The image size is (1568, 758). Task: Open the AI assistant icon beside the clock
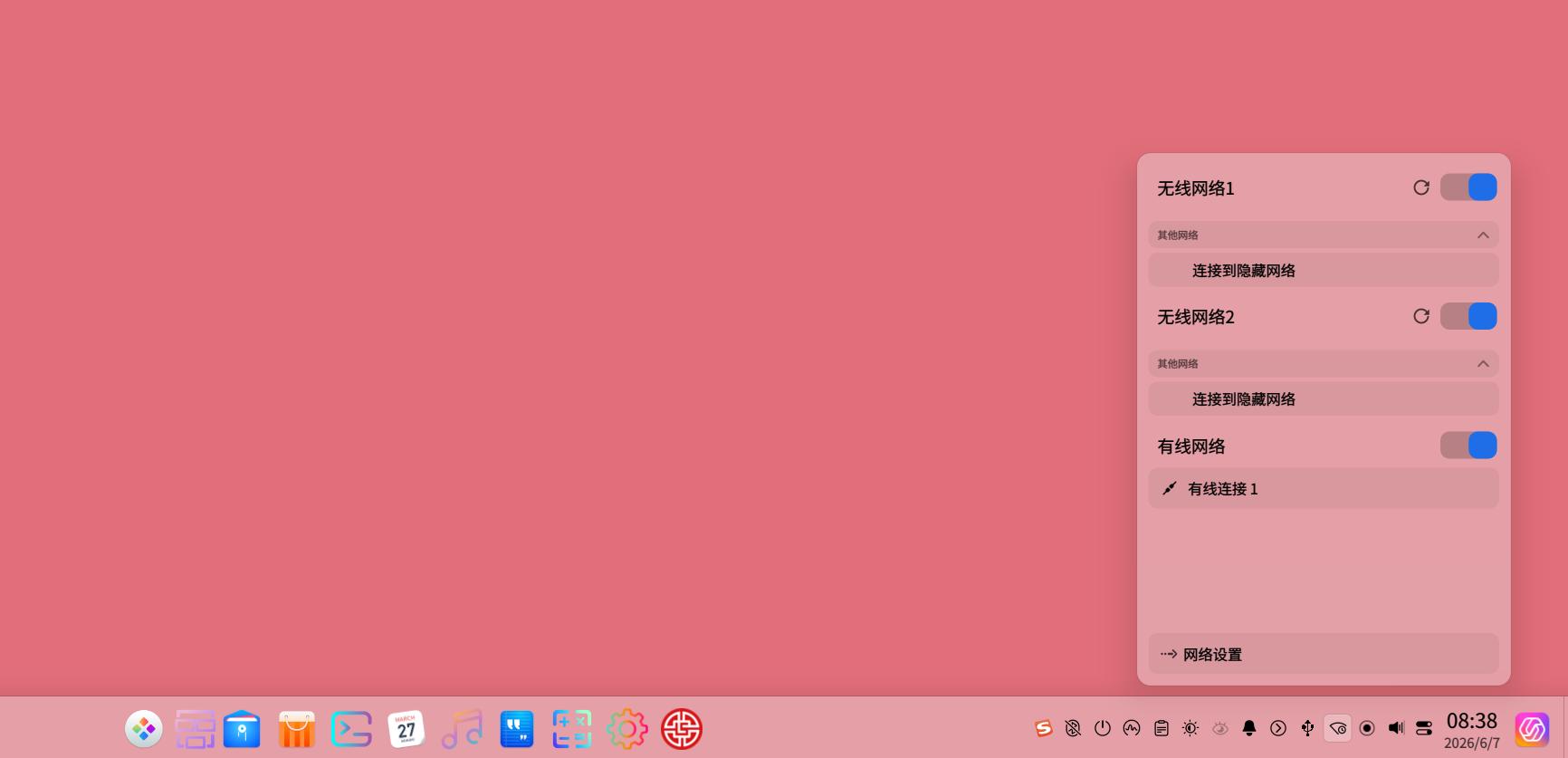[x=1532, y=729]
